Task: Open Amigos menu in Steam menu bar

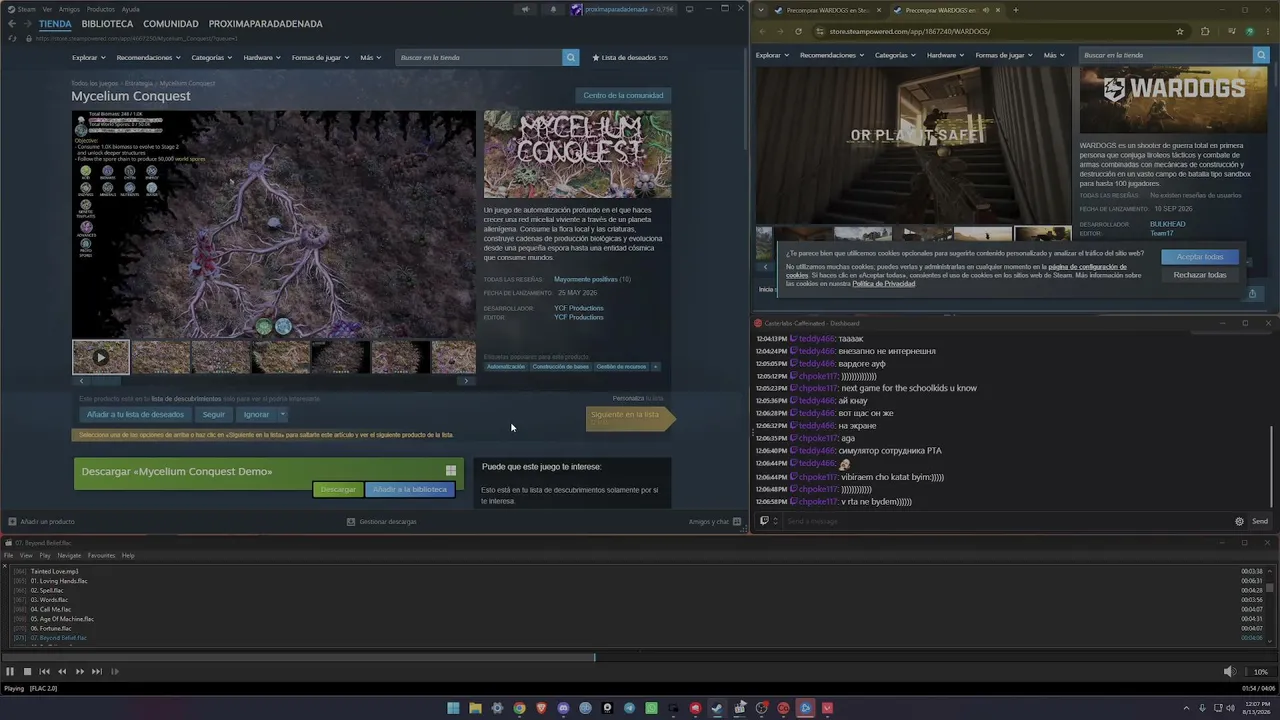Action: point(69,9)
